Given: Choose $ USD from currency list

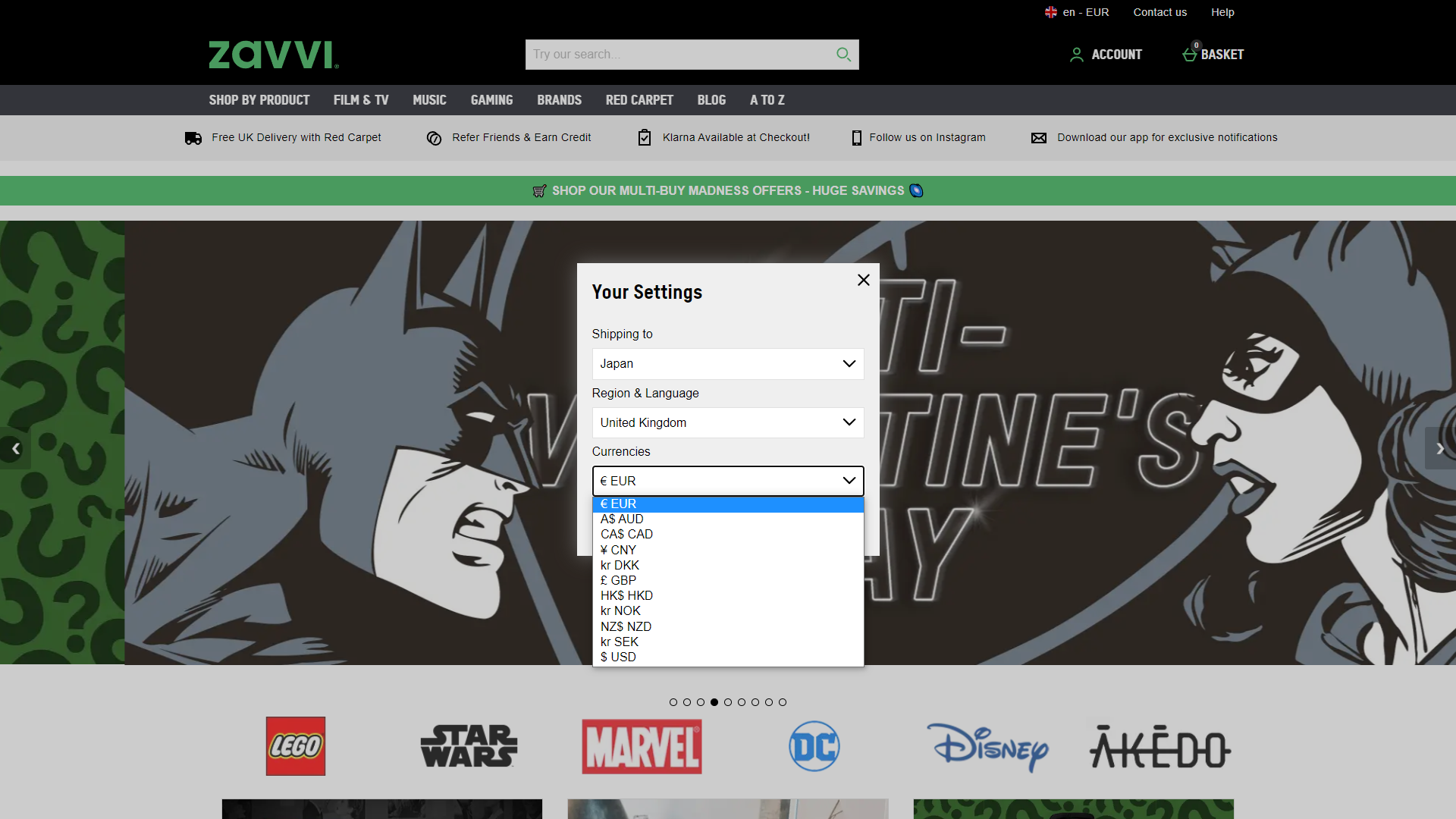Looking at the screenshot, I should tap(728, 657).
